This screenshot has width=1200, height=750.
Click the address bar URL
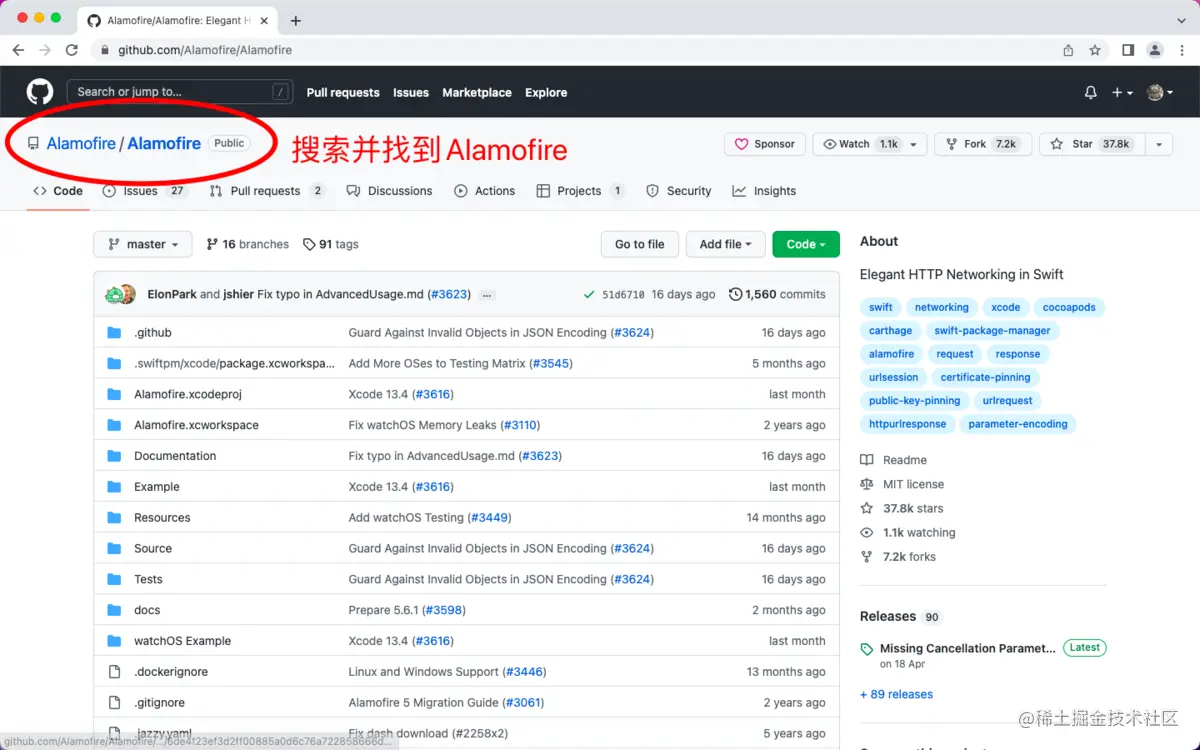[x=205, y=50]
